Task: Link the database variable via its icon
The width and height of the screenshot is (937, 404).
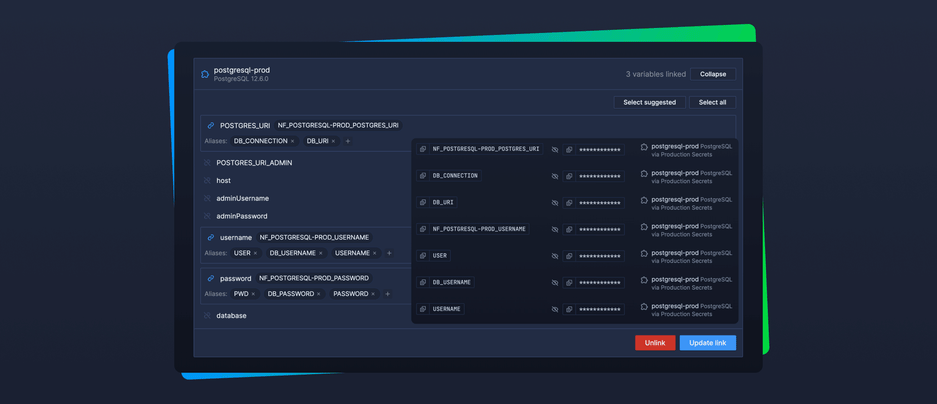Action: [x=207, y=316]
